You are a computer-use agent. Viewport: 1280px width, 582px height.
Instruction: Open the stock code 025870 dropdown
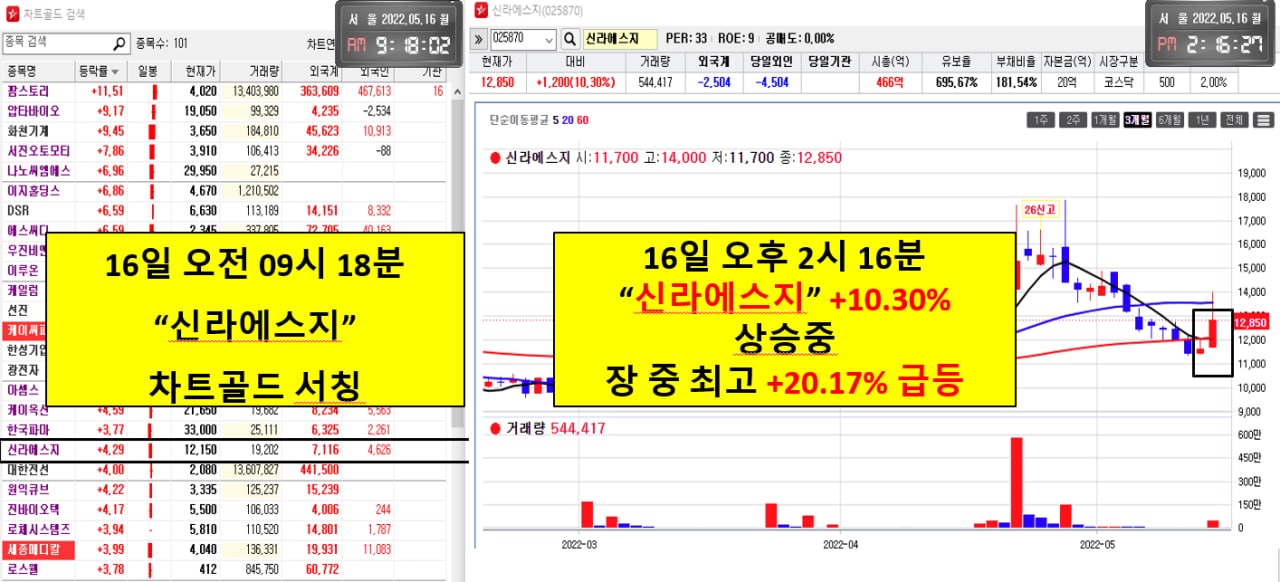(x=547, y=39)
